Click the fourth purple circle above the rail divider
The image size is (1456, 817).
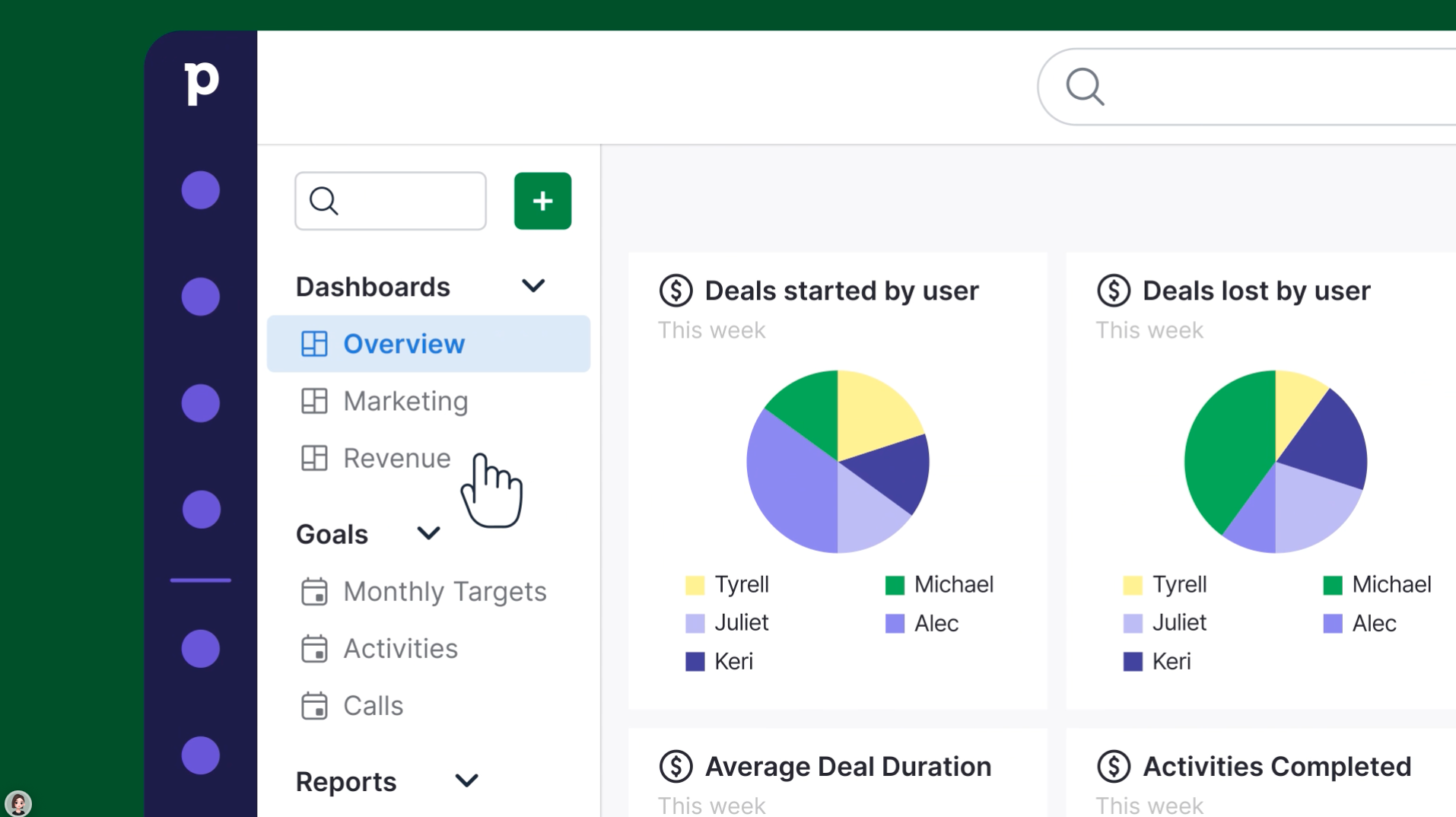(x=201, y=509)
